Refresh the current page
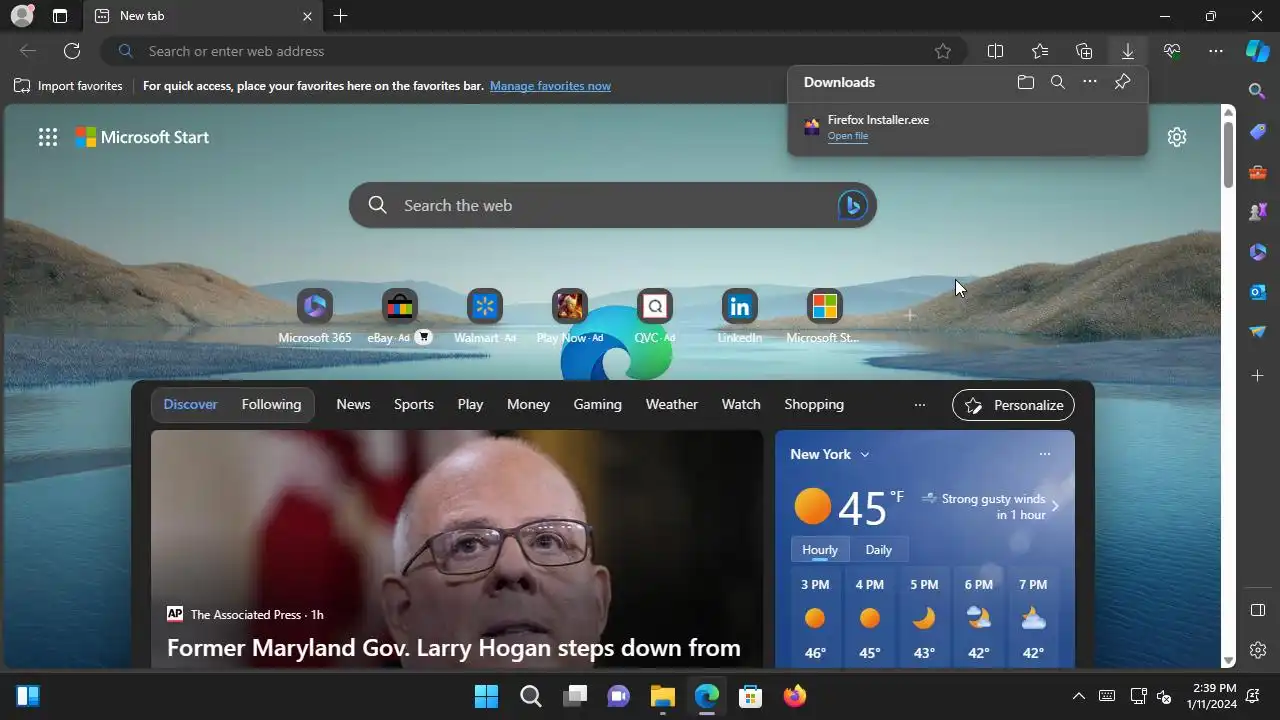 tap(72, 51)
